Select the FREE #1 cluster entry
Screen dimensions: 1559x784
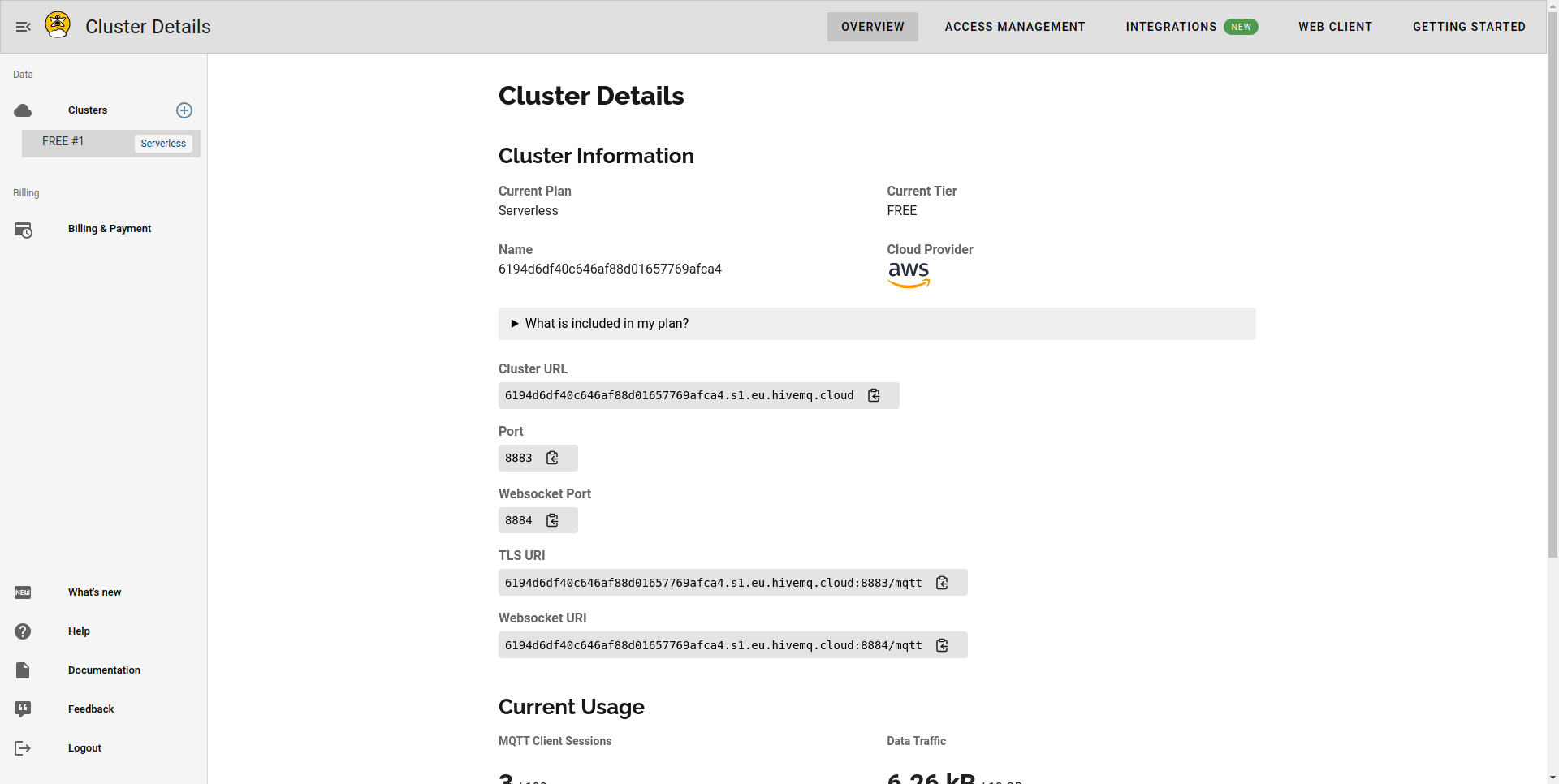point(111,144)
